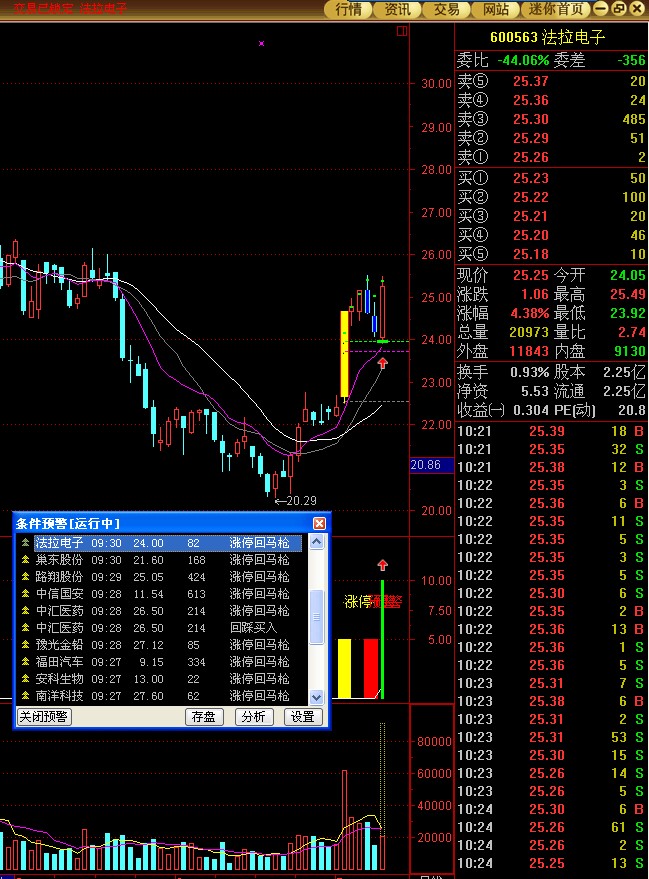Open the 行情 tab
The width and height of the screenshot is (649, 879).
click(349, 9)
